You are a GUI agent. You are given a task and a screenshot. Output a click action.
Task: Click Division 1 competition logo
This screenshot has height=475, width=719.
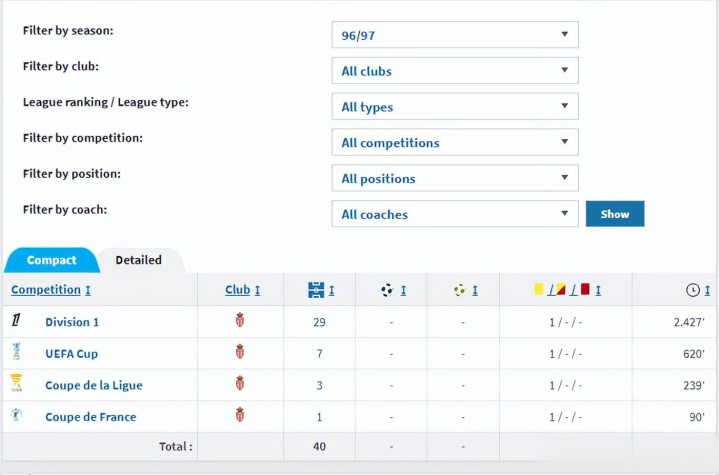coord(16,321)
